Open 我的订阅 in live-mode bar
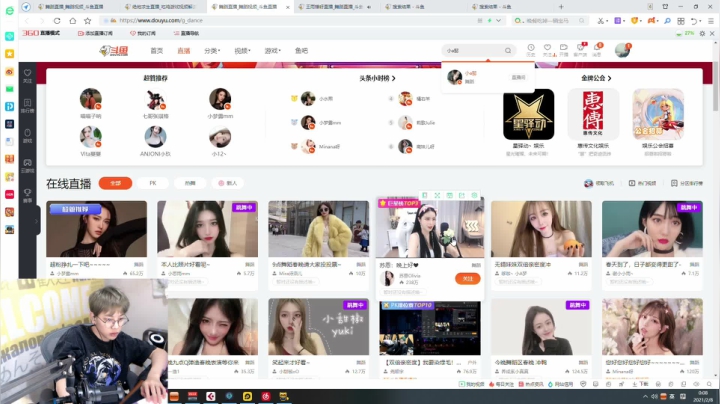Image resolution: width=720 pixels, height=404 pixels. click(143, 34)
